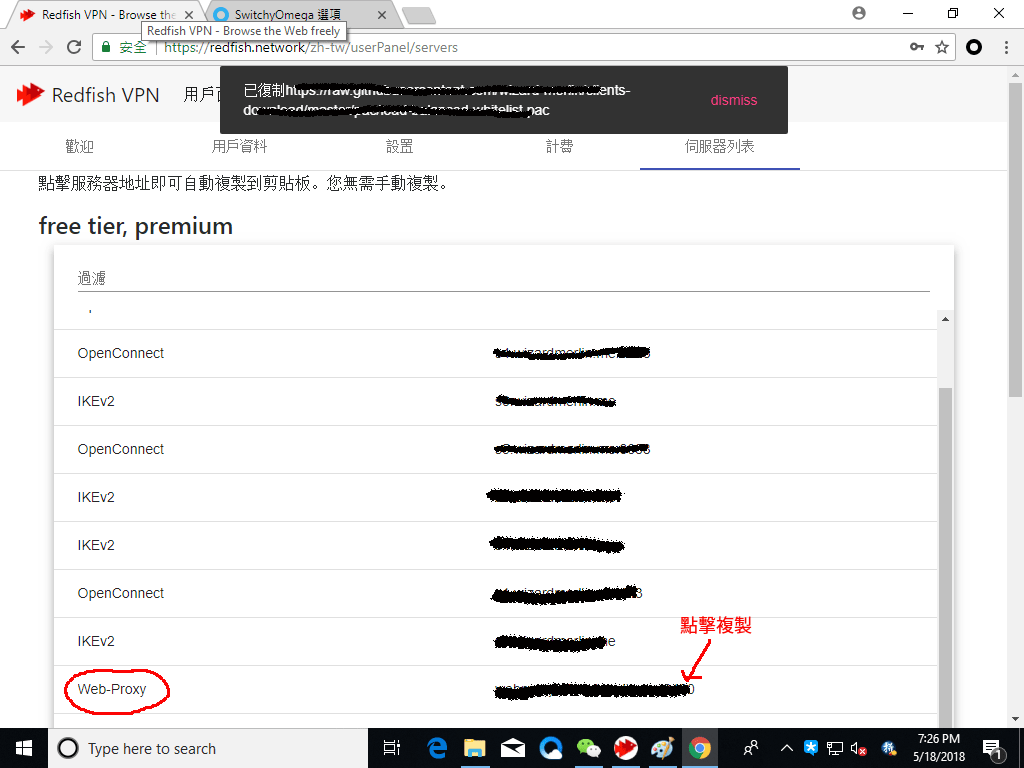The height and width of the screenshot is (768, 1024).
Task: Show hidden system tray icons
Action: (787, 748)
